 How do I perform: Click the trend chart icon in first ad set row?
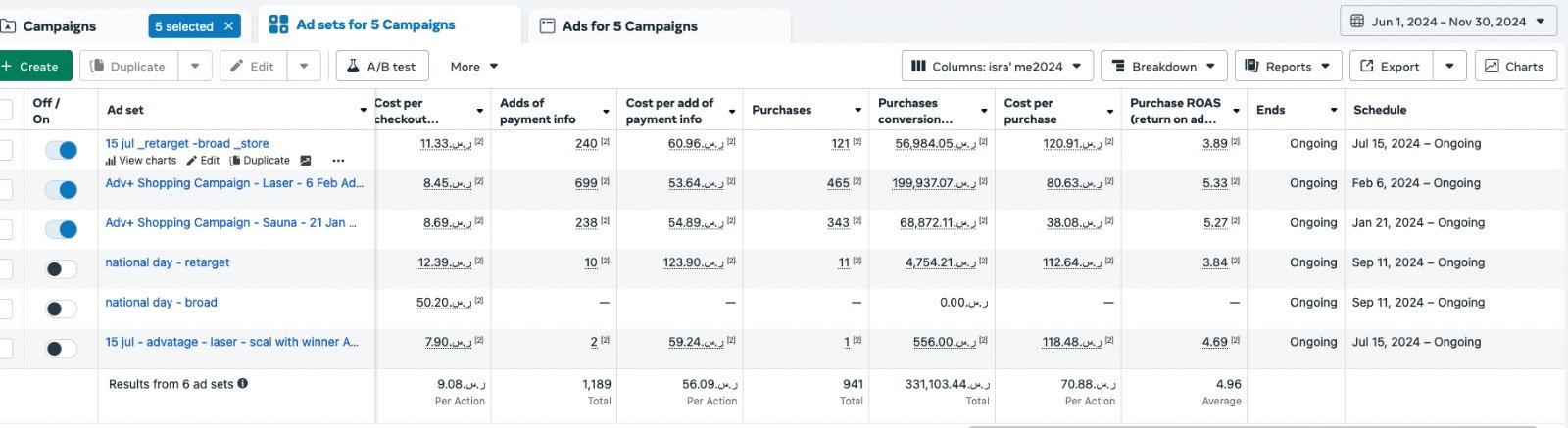[x=306, y=161]
